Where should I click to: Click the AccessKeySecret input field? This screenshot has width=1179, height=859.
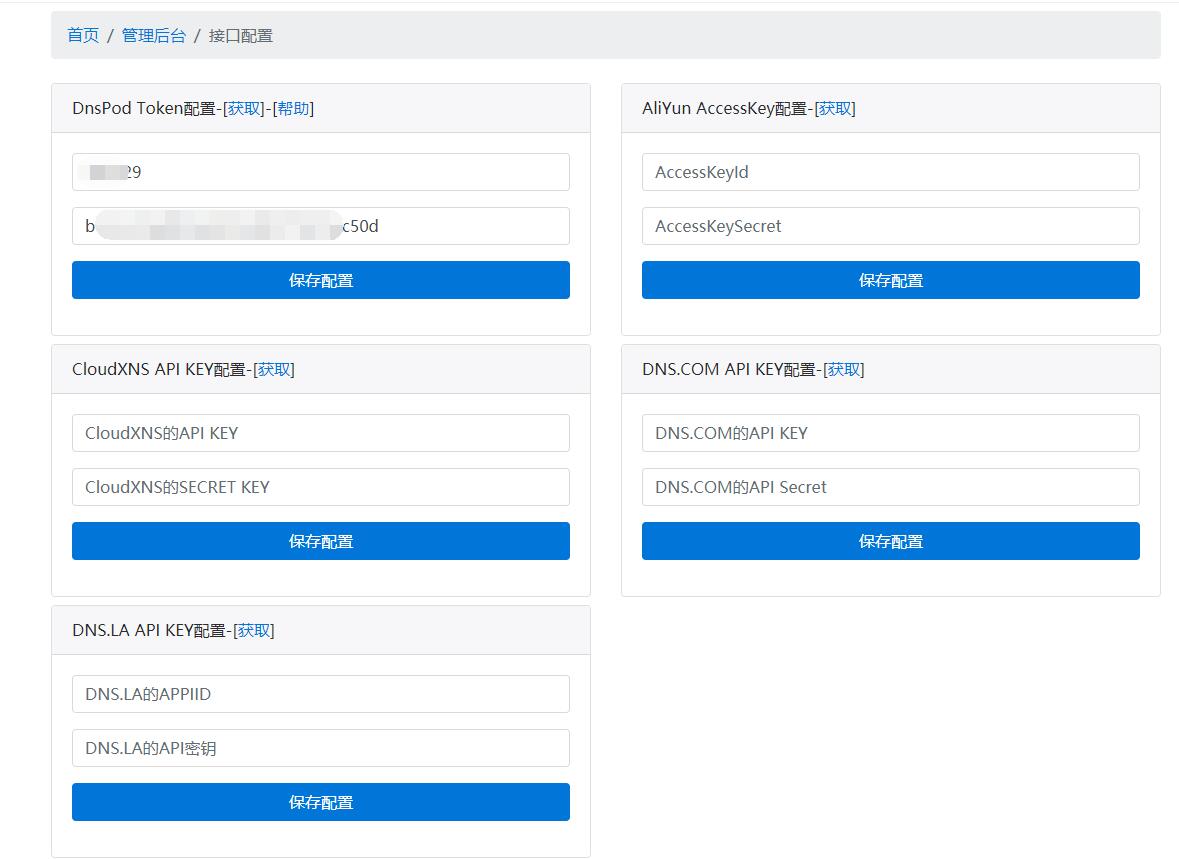click(890, 225)
